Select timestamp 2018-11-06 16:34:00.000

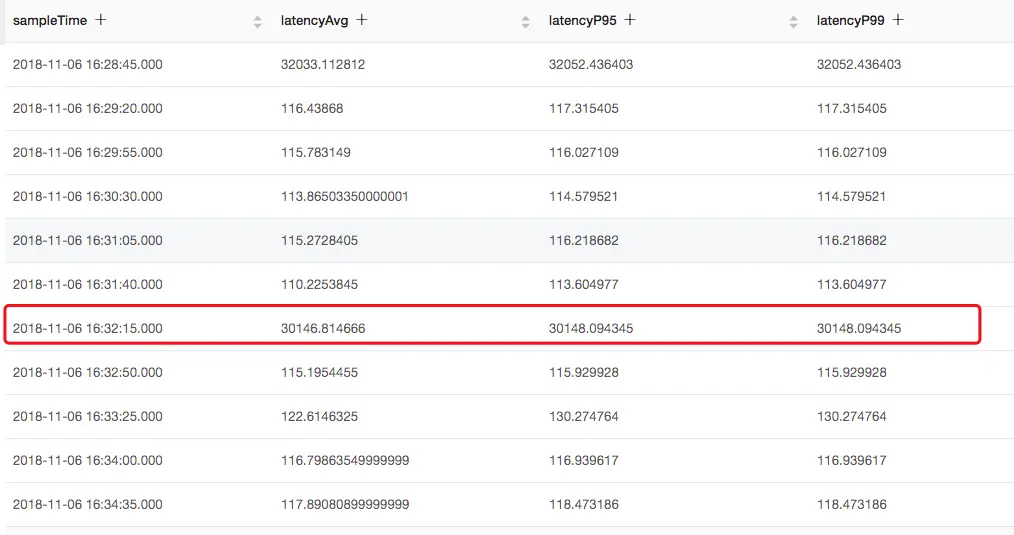88,461
